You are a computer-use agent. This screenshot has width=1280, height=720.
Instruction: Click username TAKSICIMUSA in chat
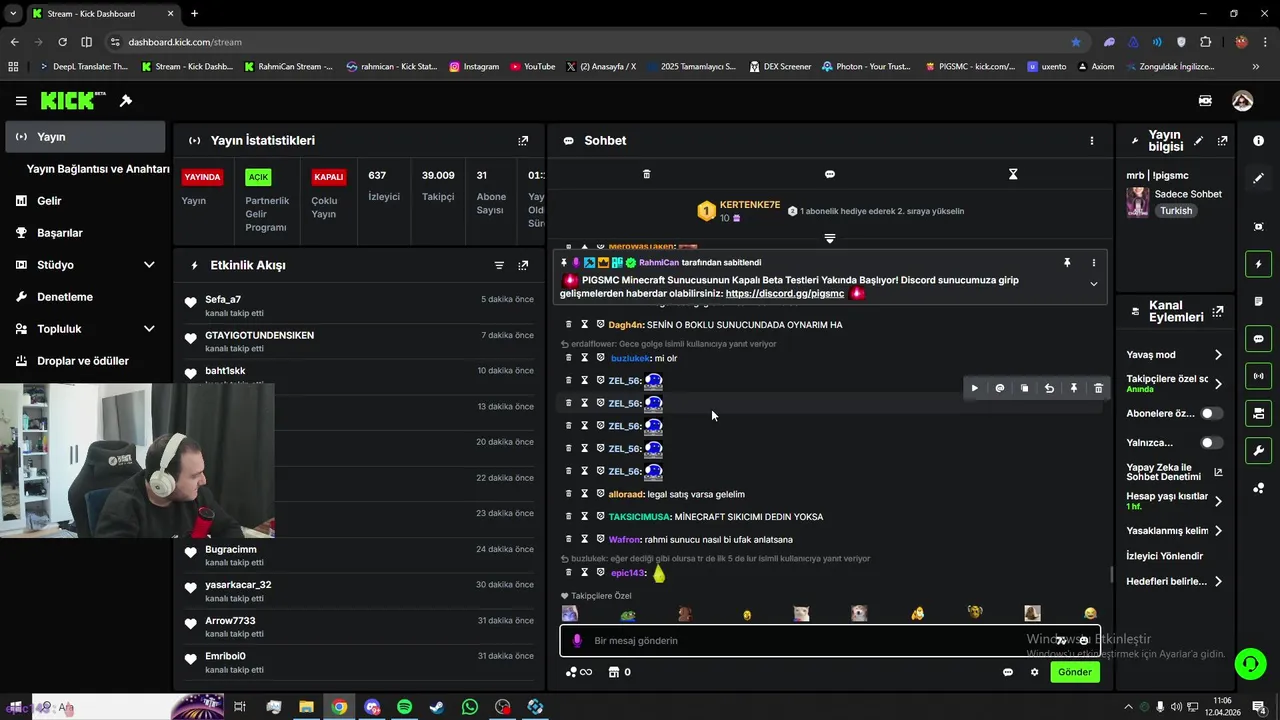click(x=639, y=517)
